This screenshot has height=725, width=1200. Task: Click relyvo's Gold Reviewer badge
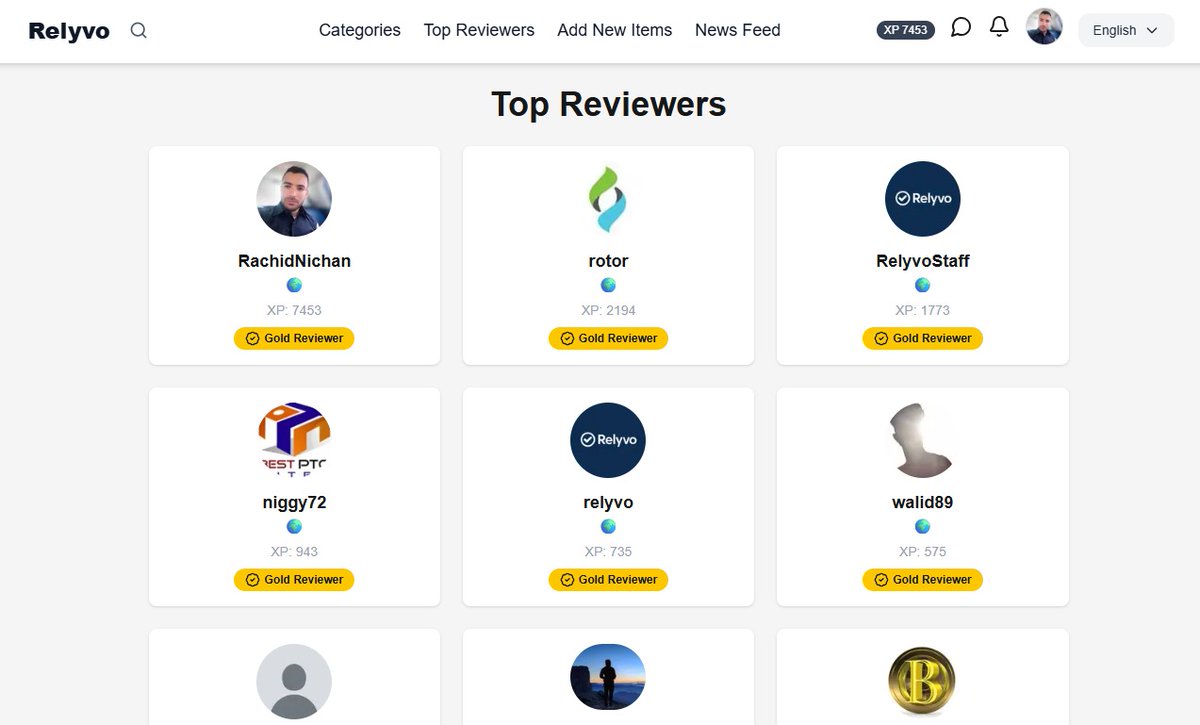(x=608, y=579)
